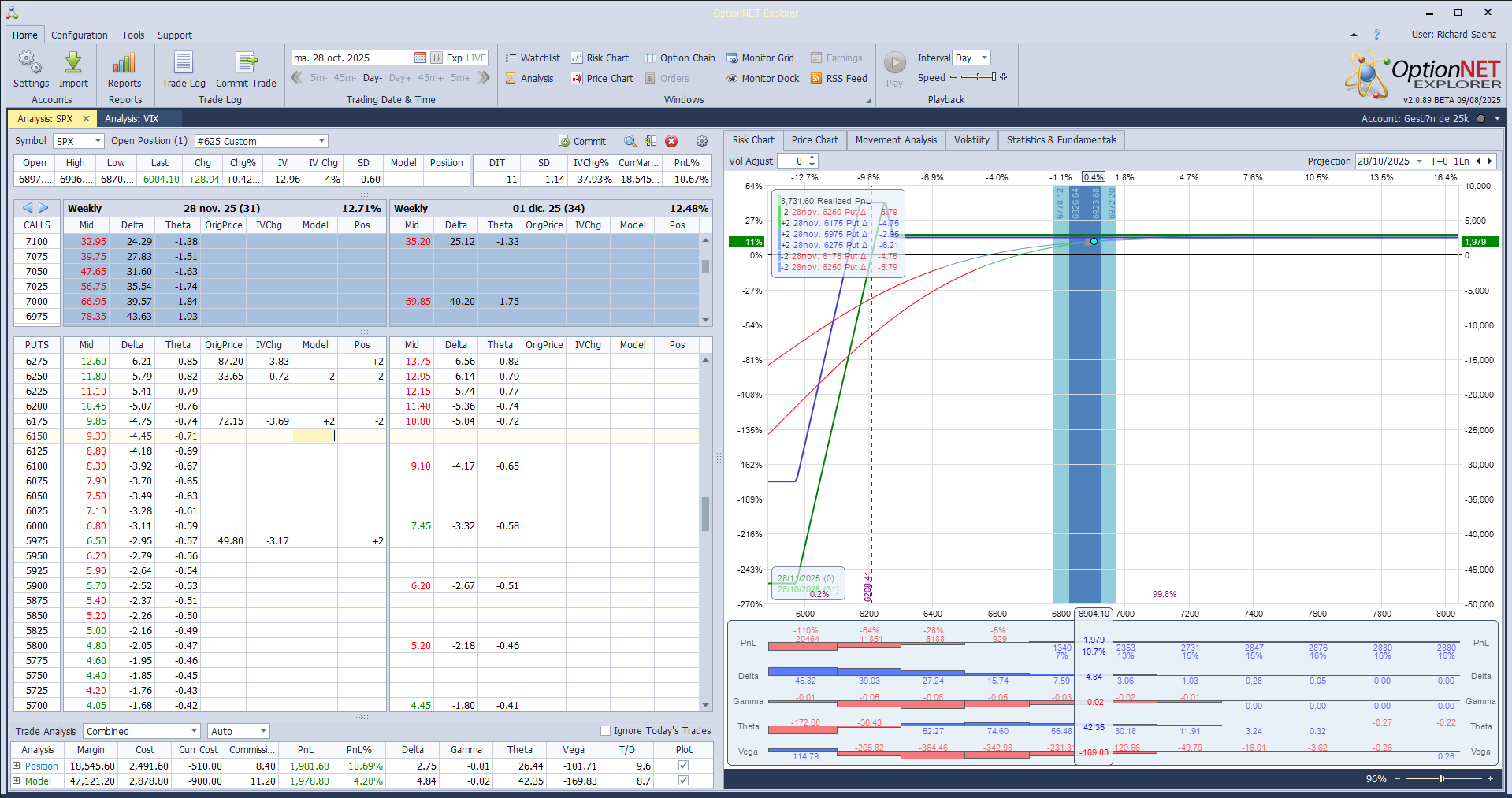Open Risk Chart from the Windows ribbon group
Screen dimensions: 1512x798
(x=600, y=58)
